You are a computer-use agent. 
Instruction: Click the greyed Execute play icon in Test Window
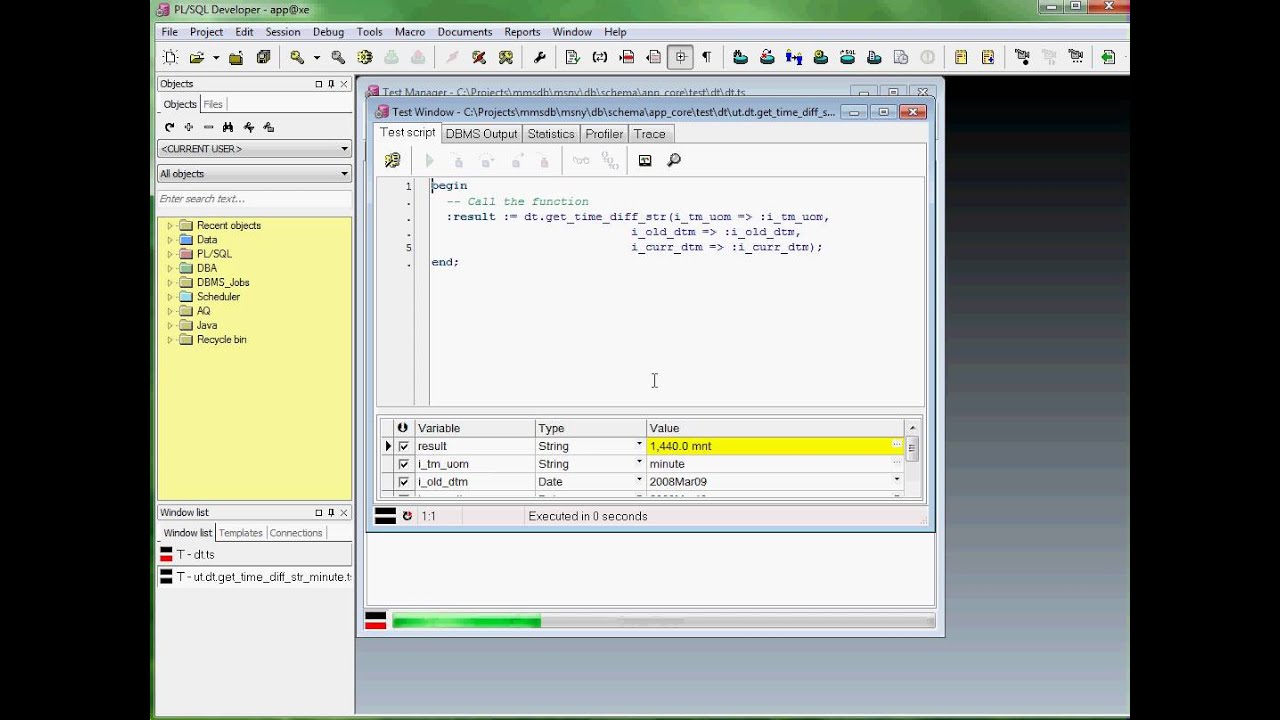point(430,160)
